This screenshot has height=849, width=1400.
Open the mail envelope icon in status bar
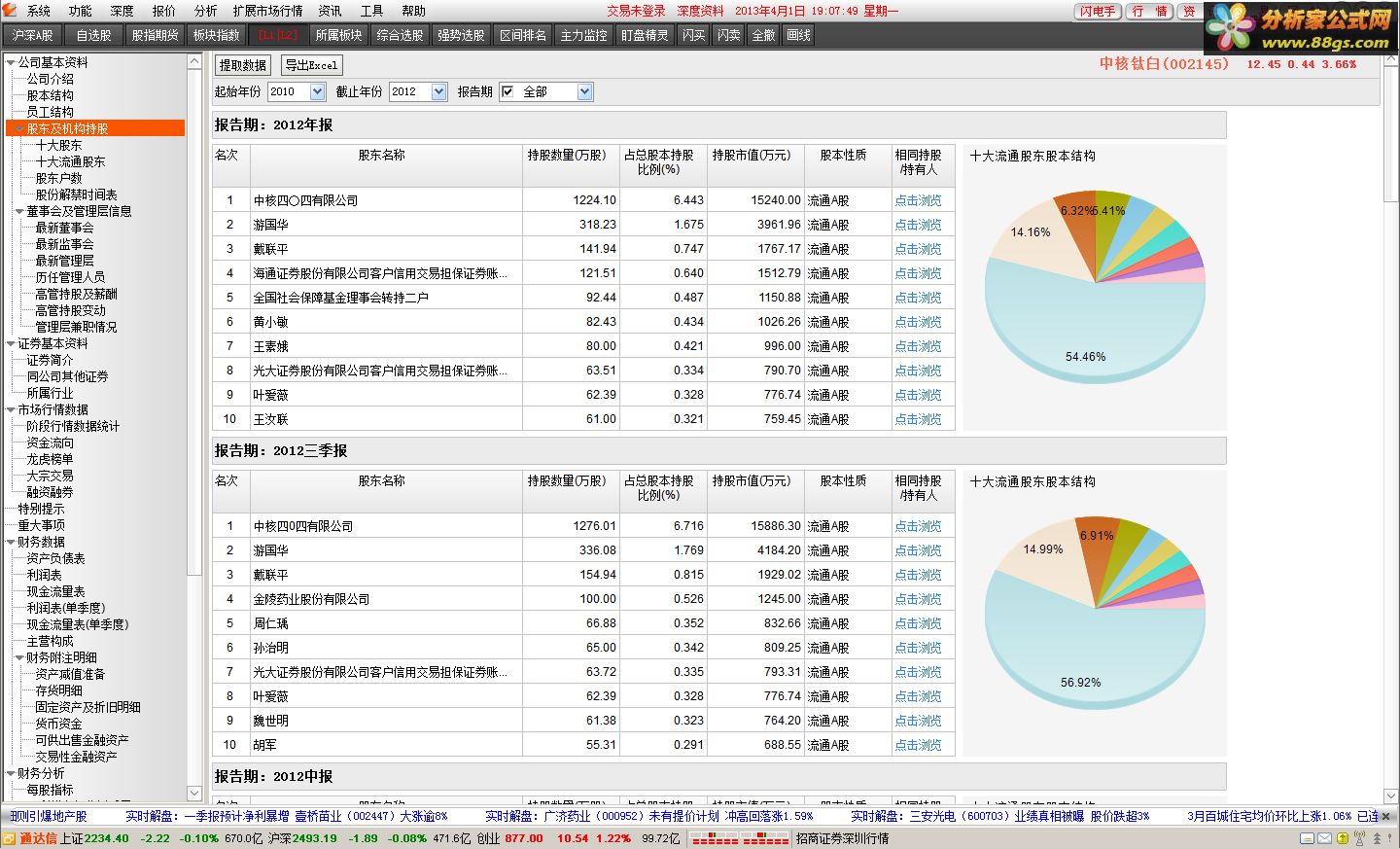tap(1324, 838)
